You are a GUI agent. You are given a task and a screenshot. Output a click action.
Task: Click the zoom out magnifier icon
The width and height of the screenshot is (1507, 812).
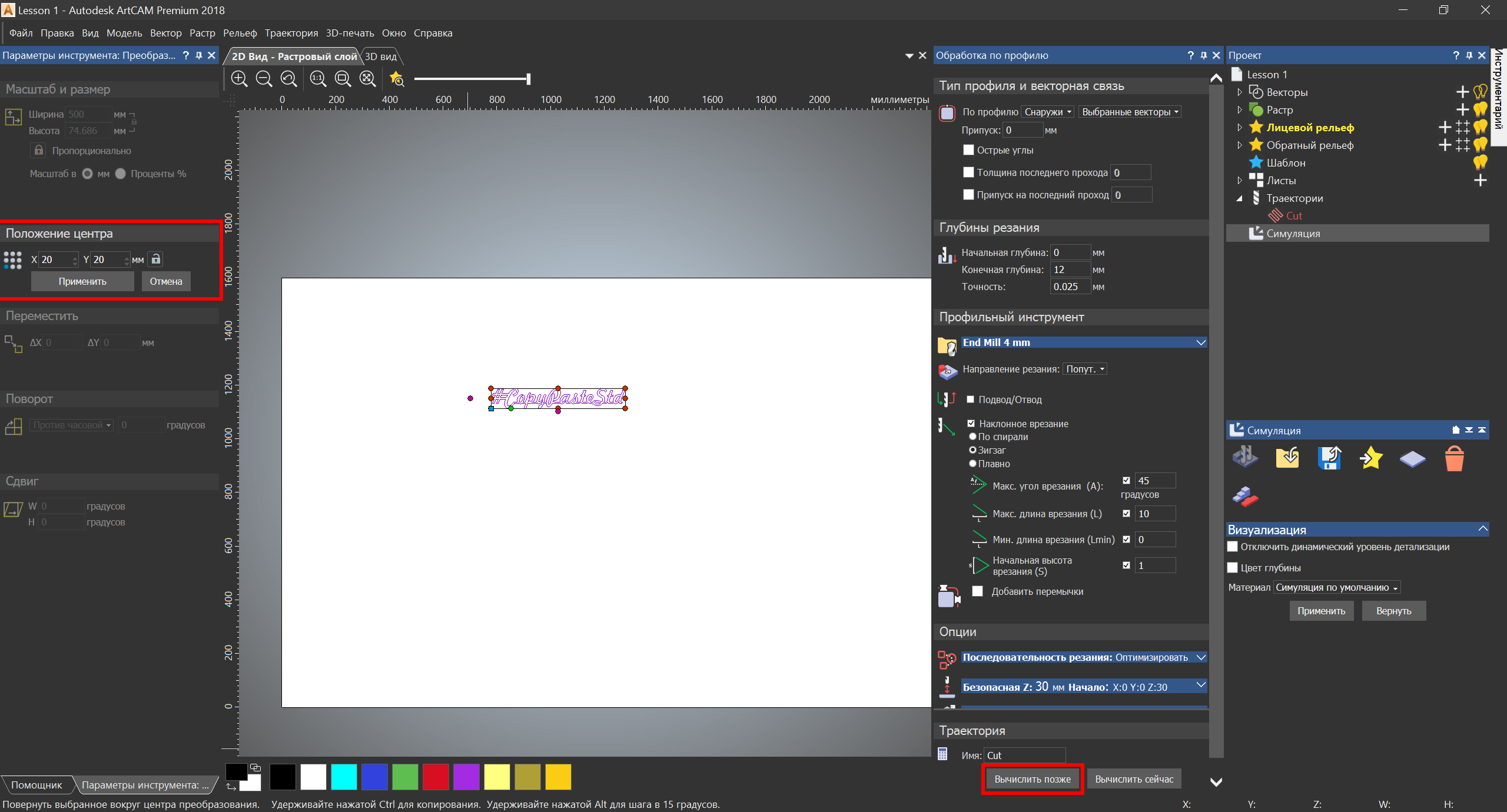click(264, 79)
